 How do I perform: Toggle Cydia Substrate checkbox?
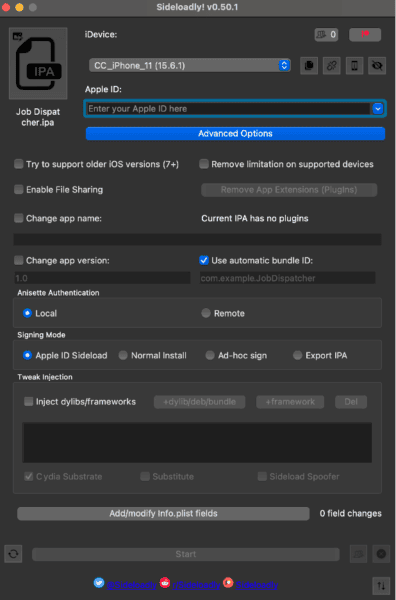[x=29, y=476]
